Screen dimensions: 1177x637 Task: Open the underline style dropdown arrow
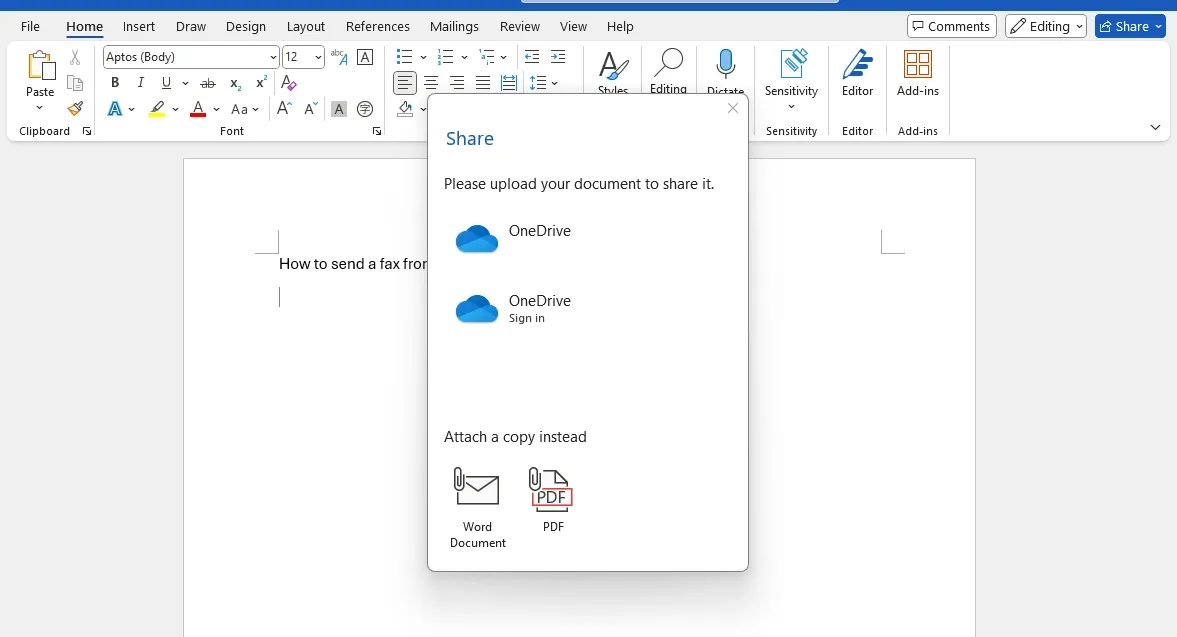click(x=185, y=83)
